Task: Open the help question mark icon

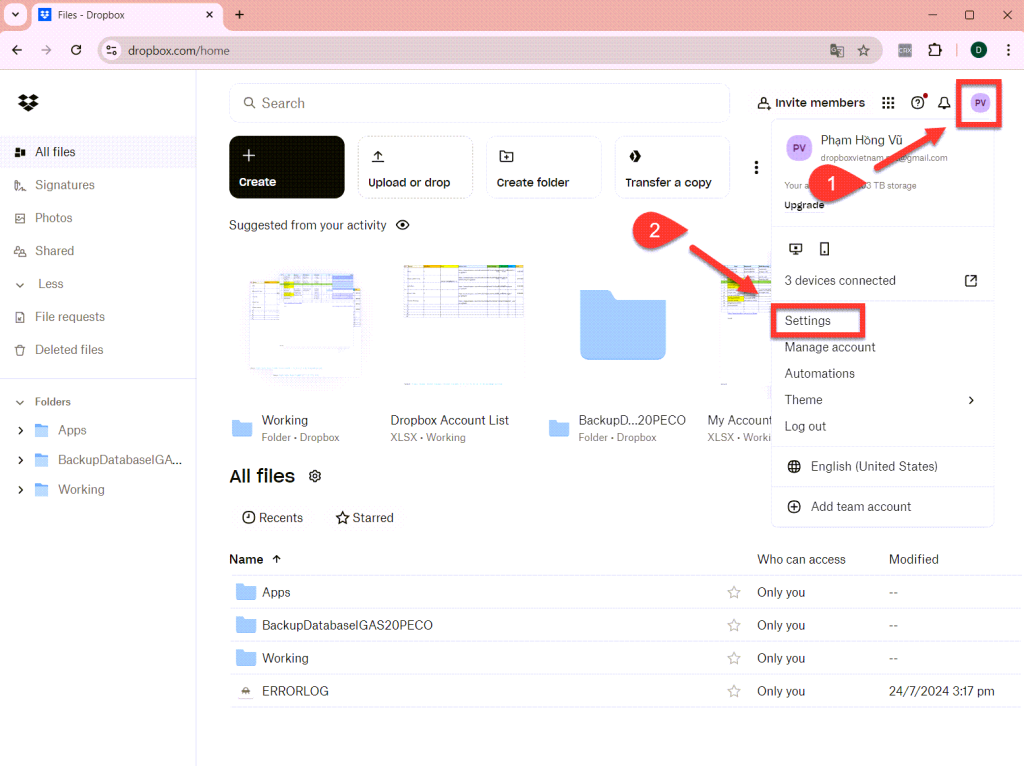Action: [x=918, y=103]
